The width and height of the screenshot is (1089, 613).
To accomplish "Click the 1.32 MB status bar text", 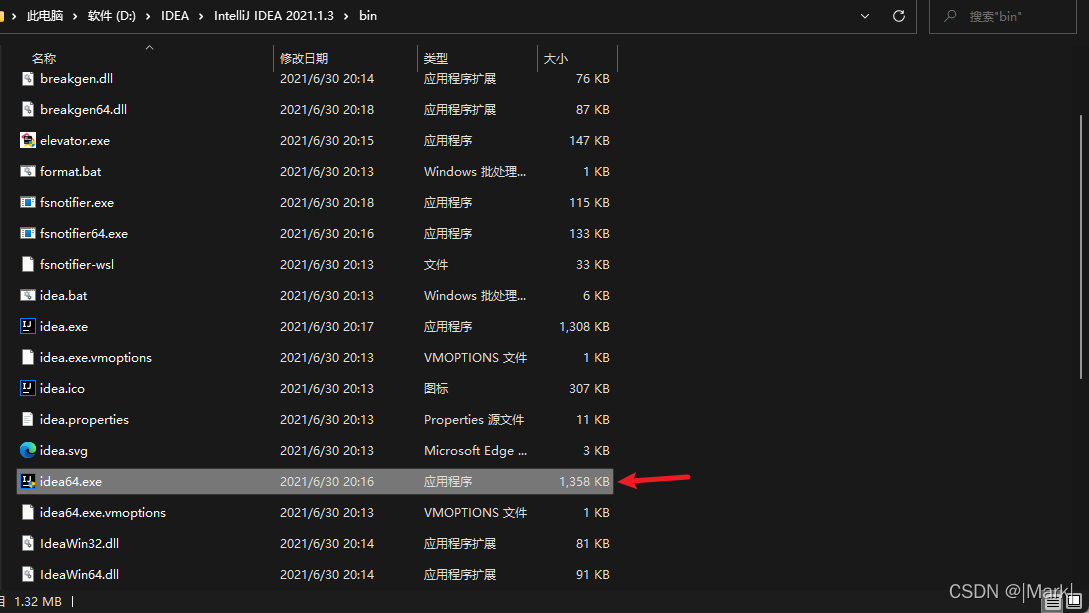I will (x=38, y=601).
